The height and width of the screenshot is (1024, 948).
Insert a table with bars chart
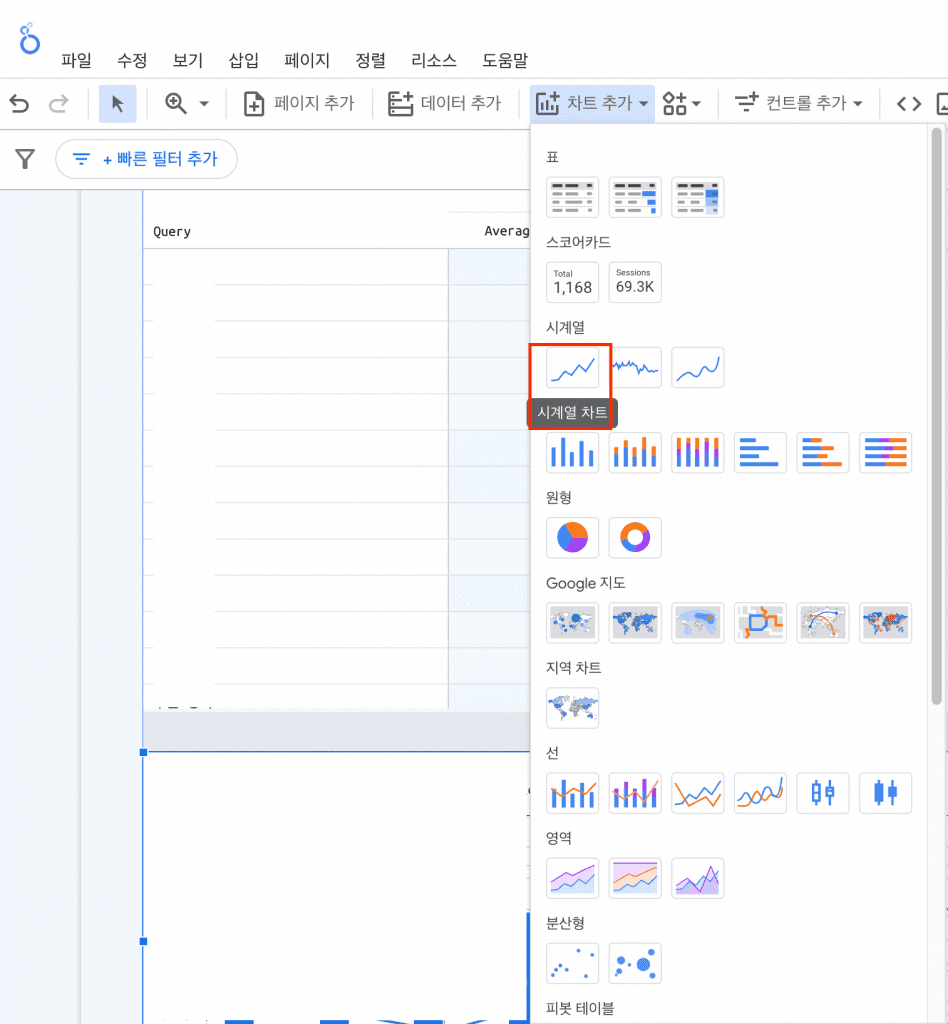click(x=635, y=197)
